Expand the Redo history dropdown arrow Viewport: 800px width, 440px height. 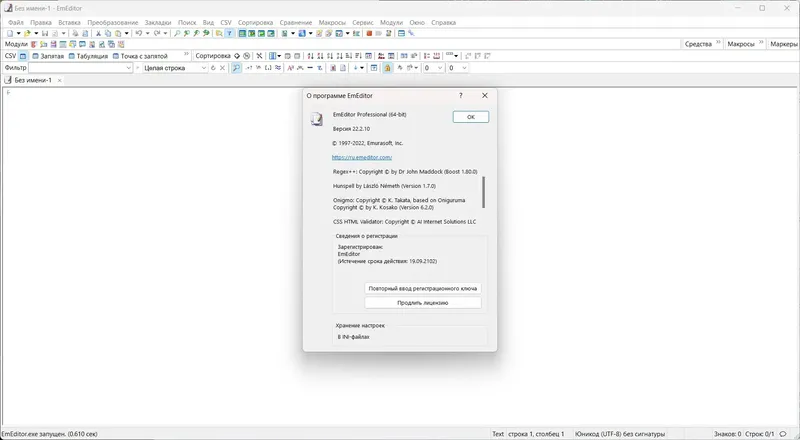tap(165, 34)
